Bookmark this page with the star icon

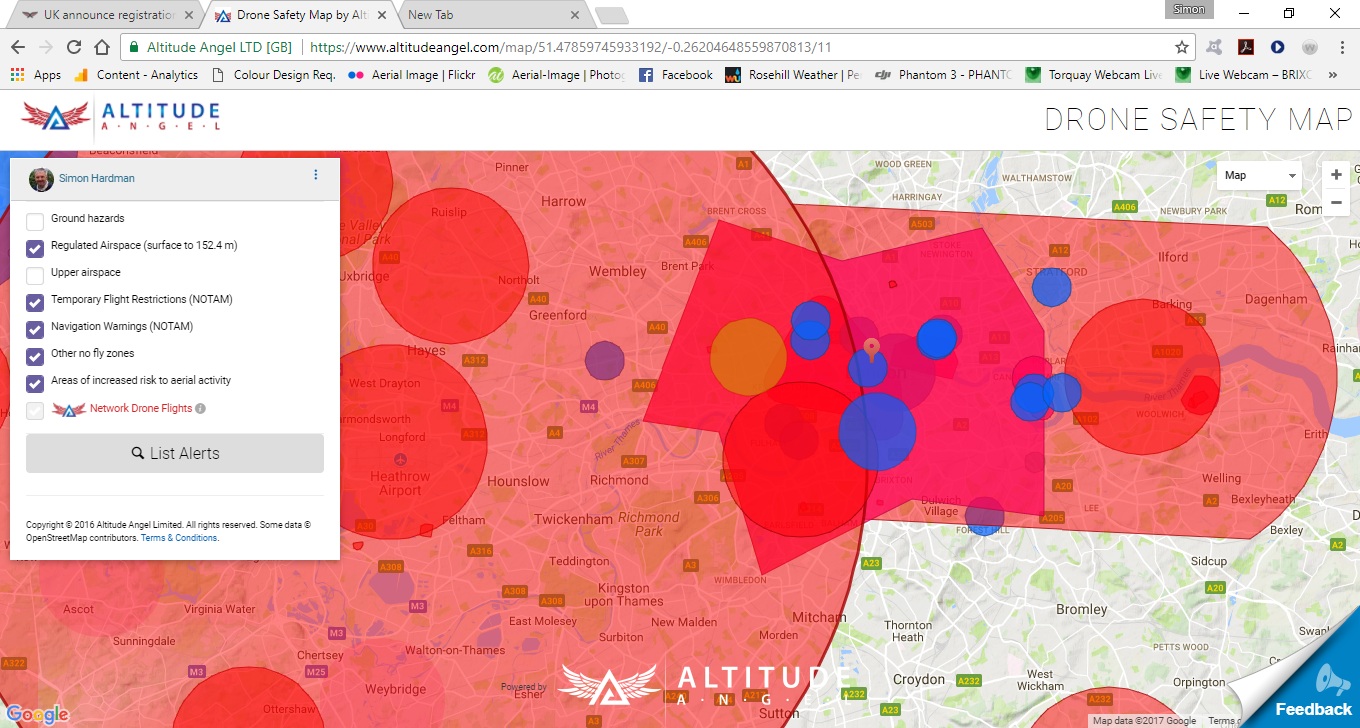pyautogui.click(x=1181, y=47)
